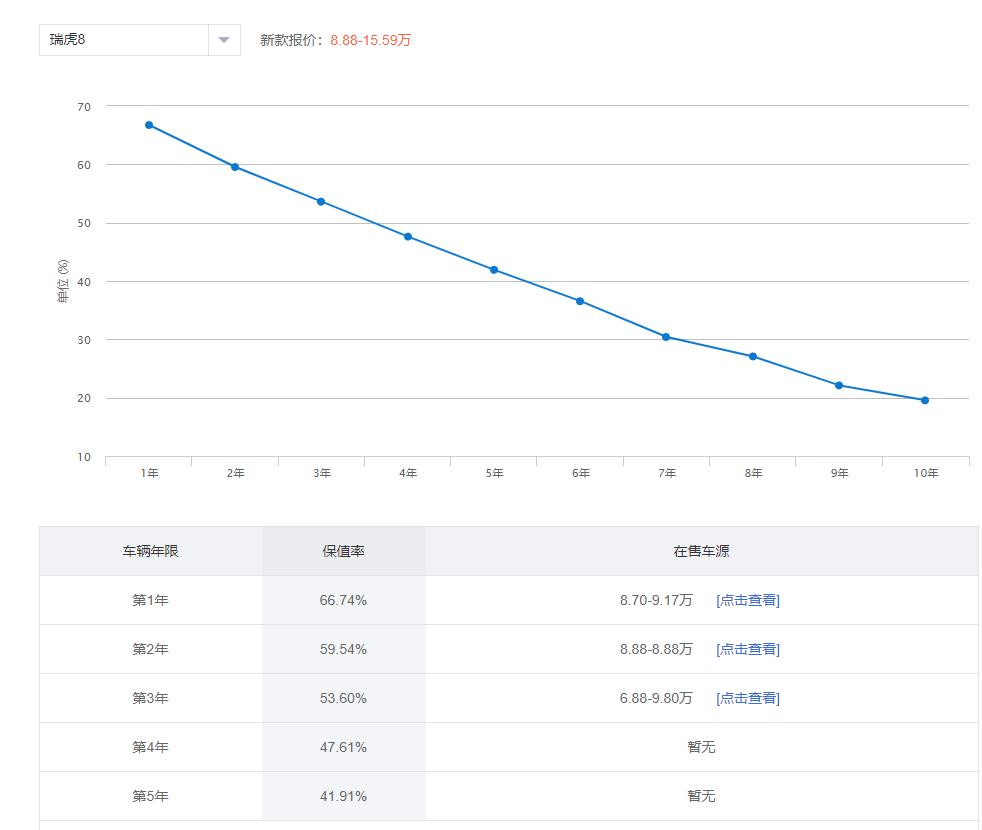982x830 pixels.
Task: Select the 66.74% value in the table
Action: [x=344, y=599]
